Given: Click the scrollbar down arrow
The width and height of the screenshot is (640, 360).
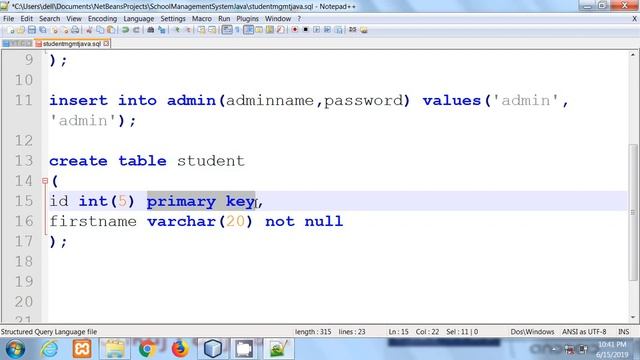Looking at the screenshot, I should click(633, 317).
